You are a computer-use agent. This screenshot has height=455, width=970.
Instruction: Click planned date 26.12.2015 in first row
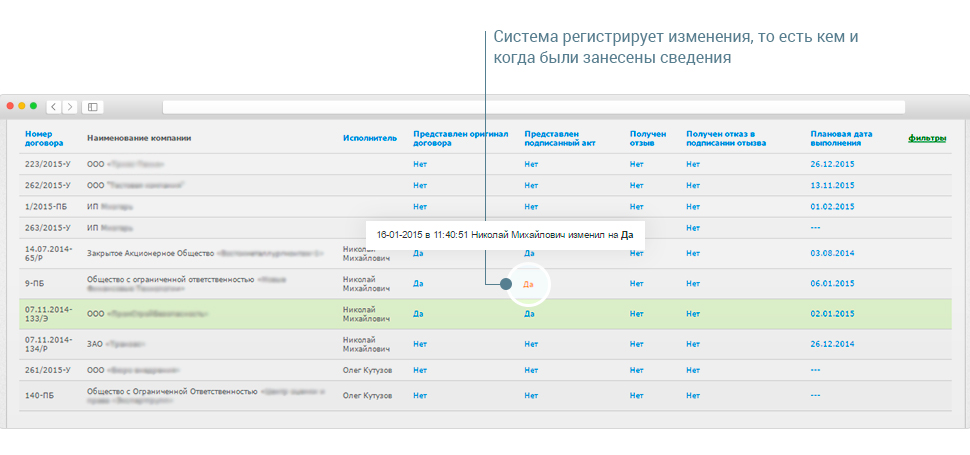[x=832, y=162]
